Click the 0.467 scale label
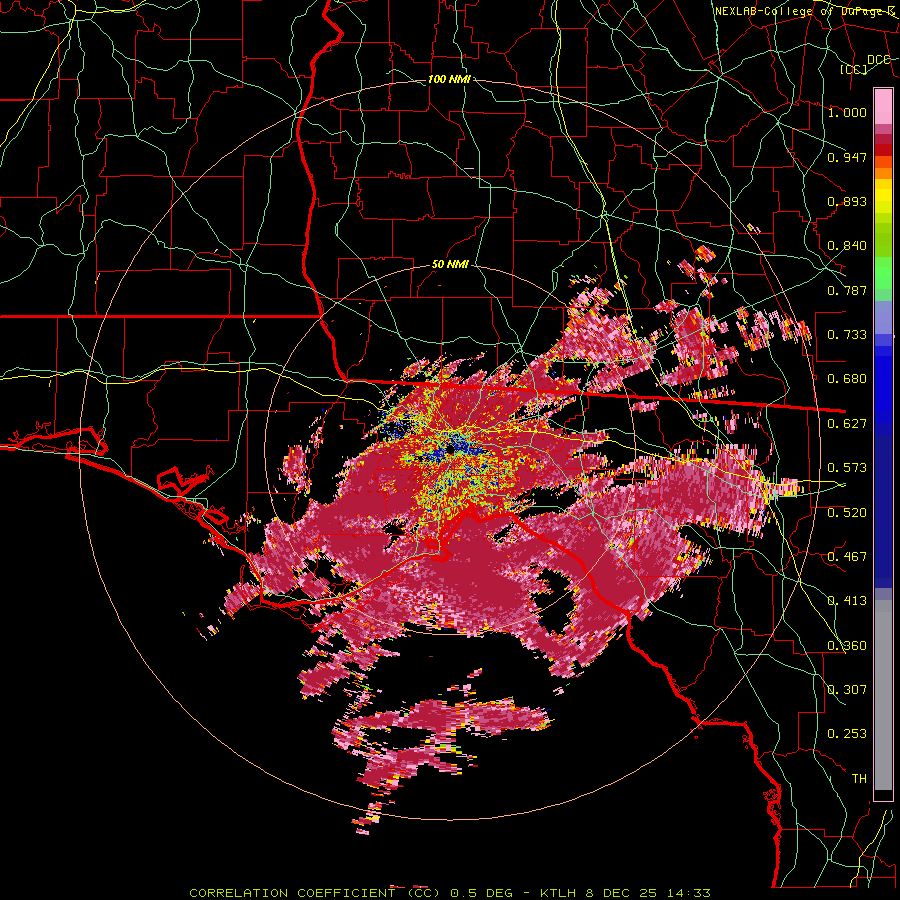 point(847,557)
